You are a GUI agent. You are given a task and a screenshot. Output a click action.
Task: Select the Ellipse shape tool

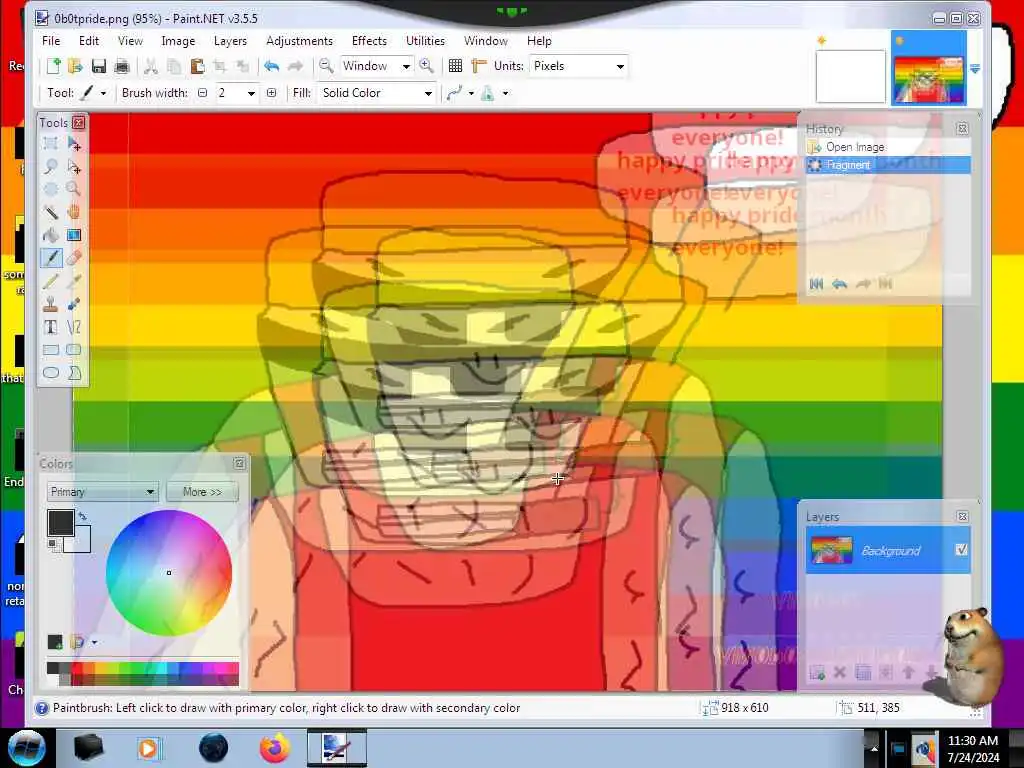coord(50,373)
